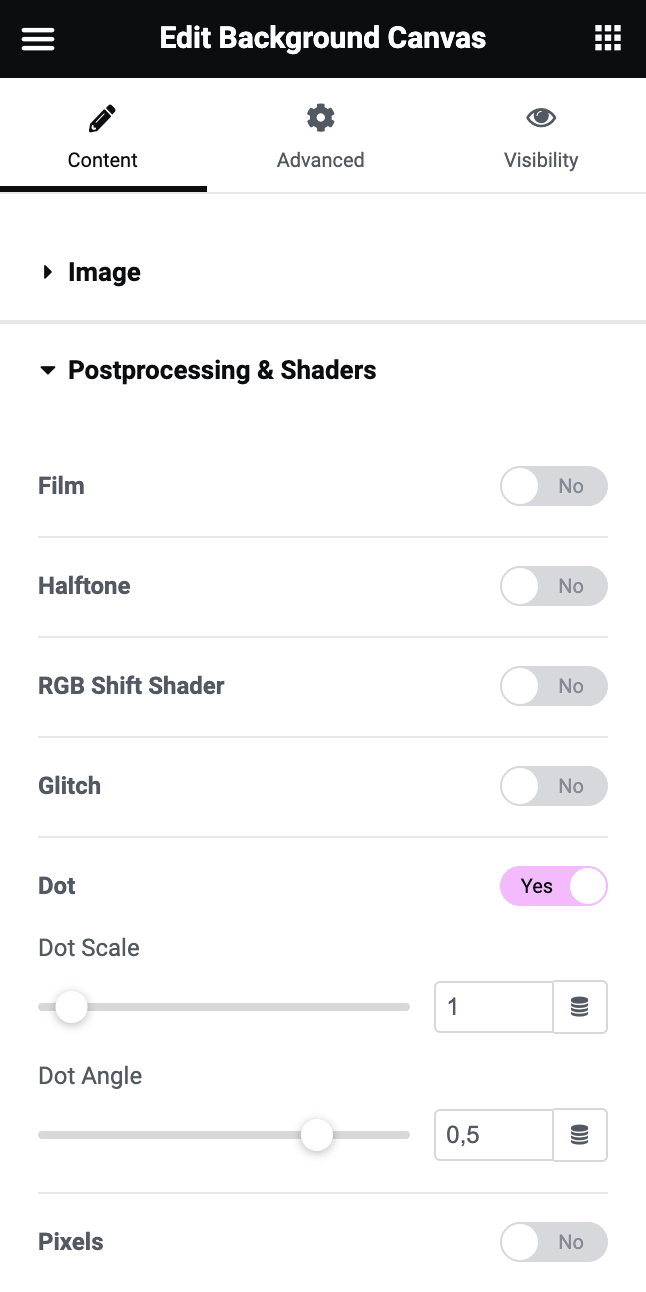Click the Dot Scale slider handle
This screenshot has height=1292, width=646.
point(71,1007)
